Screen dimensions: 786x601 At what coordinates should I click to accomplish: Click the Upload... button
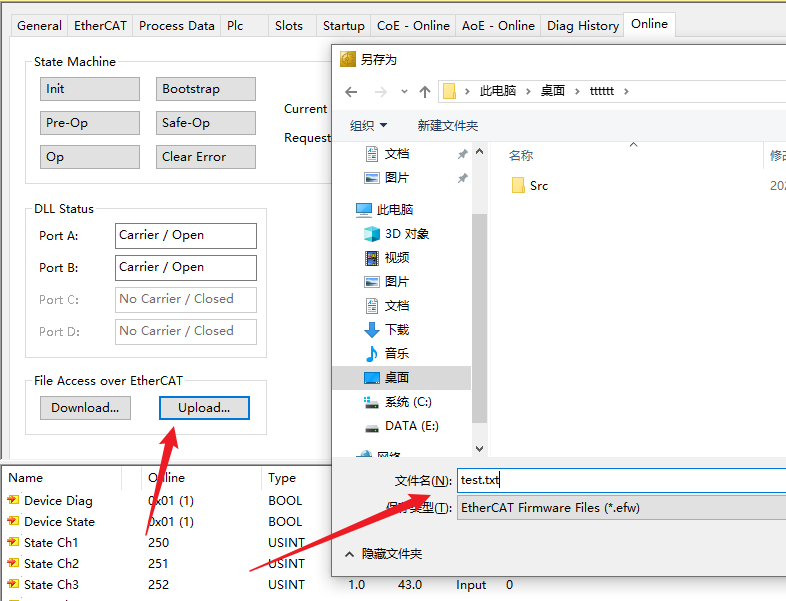coord(204,408)
